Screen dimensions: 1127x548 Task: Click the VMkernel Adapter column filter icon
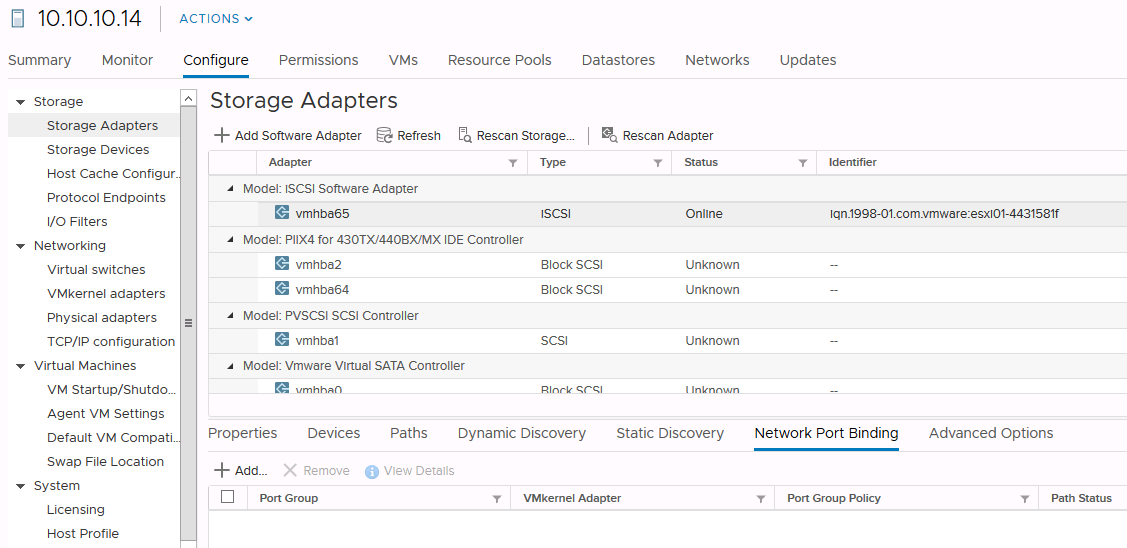click(760, 499)
